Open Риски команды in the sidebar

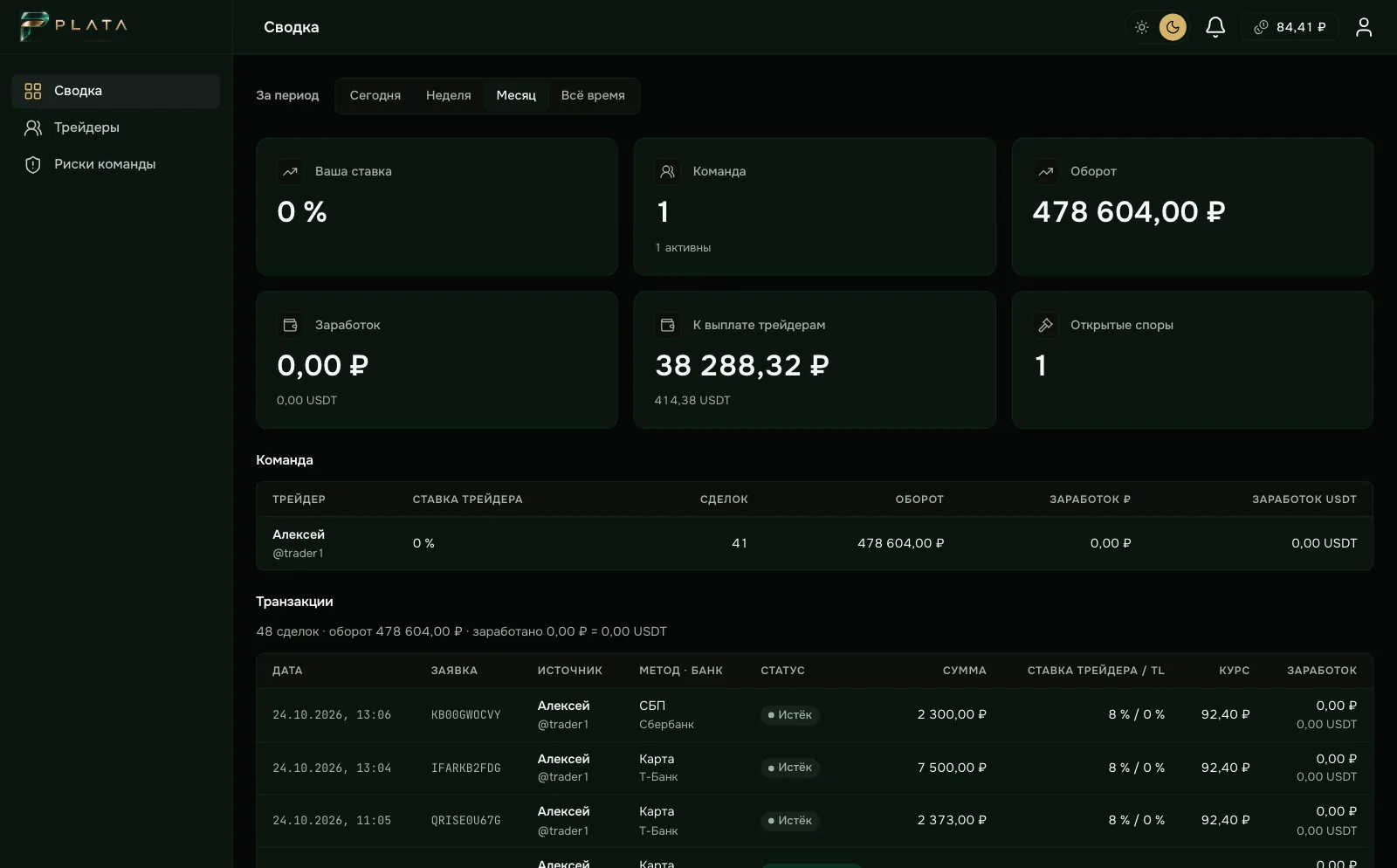(116, 164)
